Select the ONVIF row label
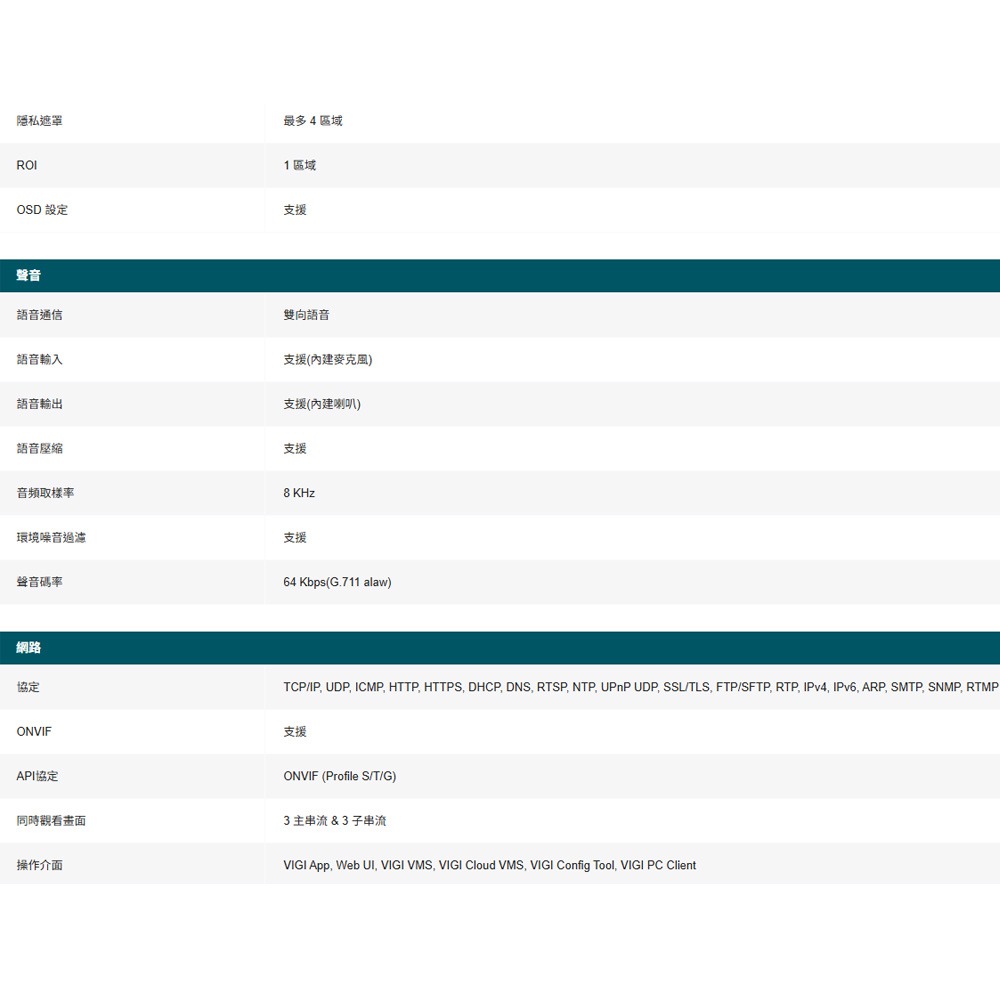The width and height of the screenshot is (1000, 1000). pos(33,731)
